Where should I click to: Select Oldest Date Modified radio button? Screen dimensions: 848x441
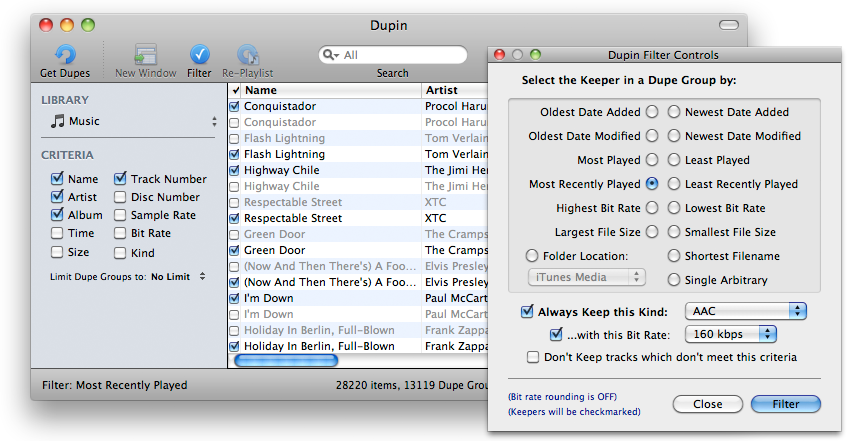click(x=652, y=136)
